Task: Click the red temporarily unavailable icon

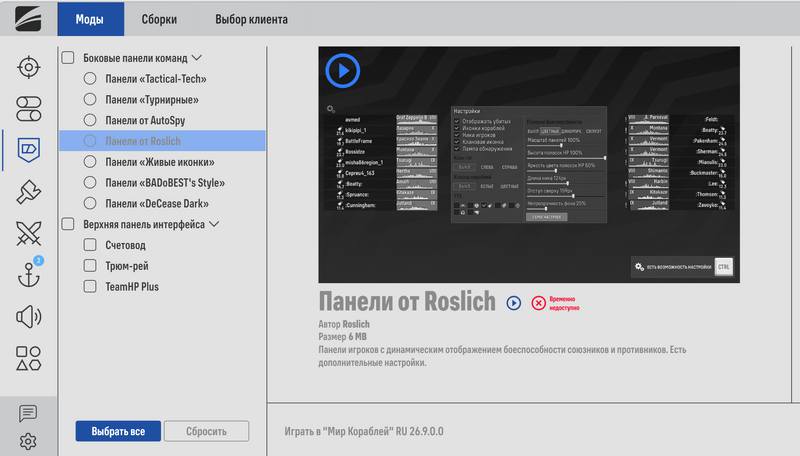Action: click(x=539, y=303)
